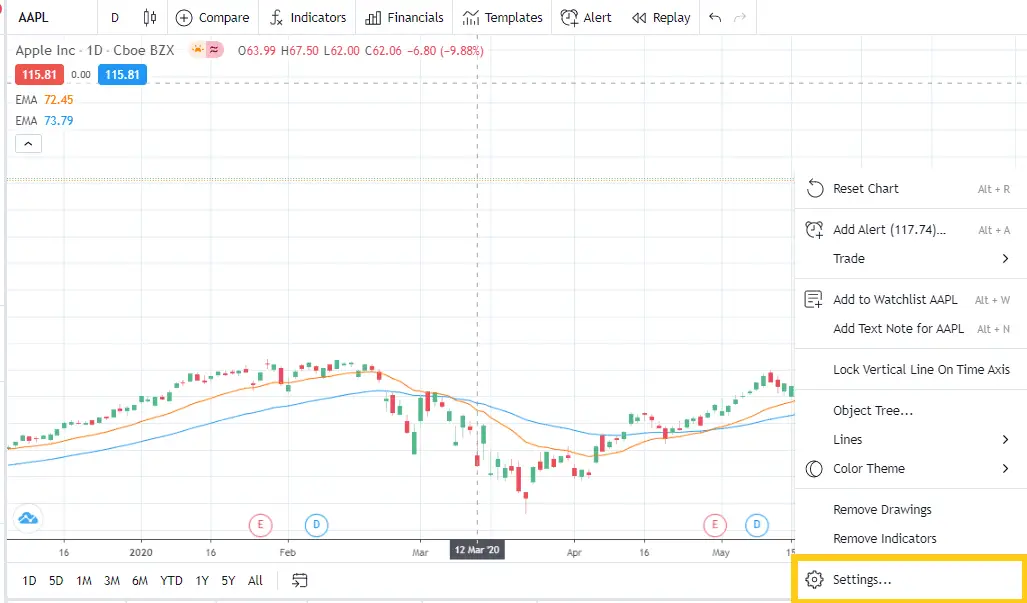This screenshot has width=1027, height=603.
Task: Click the undo arrow
Action: click(714, 17)
